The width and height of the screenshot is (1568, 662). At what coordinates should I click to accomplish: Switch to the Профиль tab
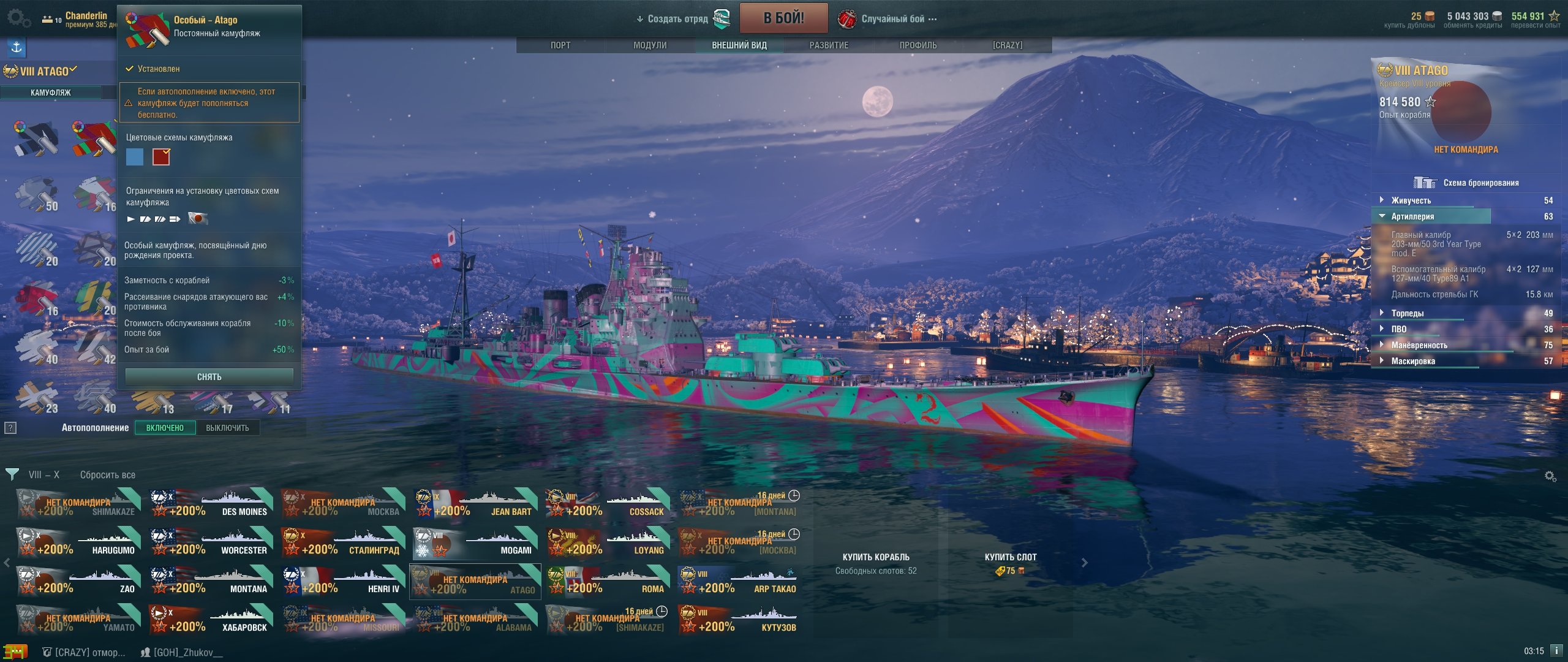coord(918,45)
